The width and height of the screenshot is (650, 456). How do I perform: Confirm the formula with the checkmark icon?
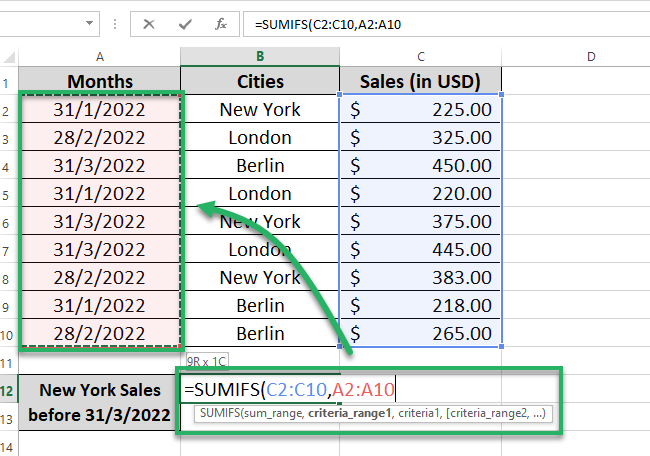185,24
